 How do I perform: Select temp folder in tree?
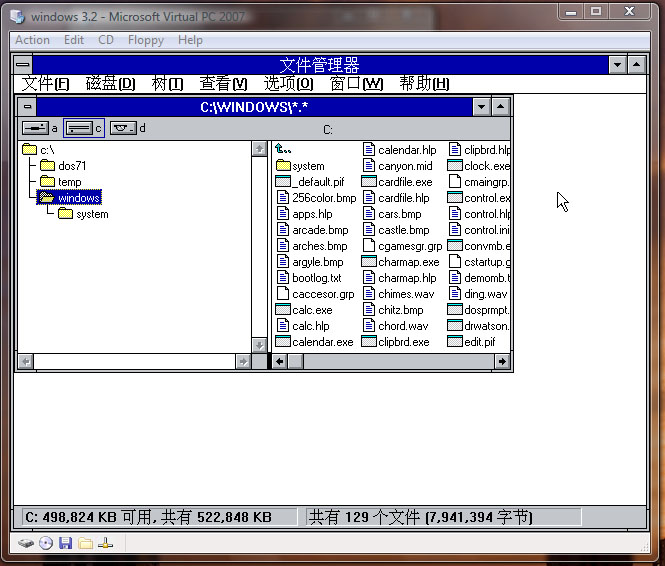[x=60, y=182]
